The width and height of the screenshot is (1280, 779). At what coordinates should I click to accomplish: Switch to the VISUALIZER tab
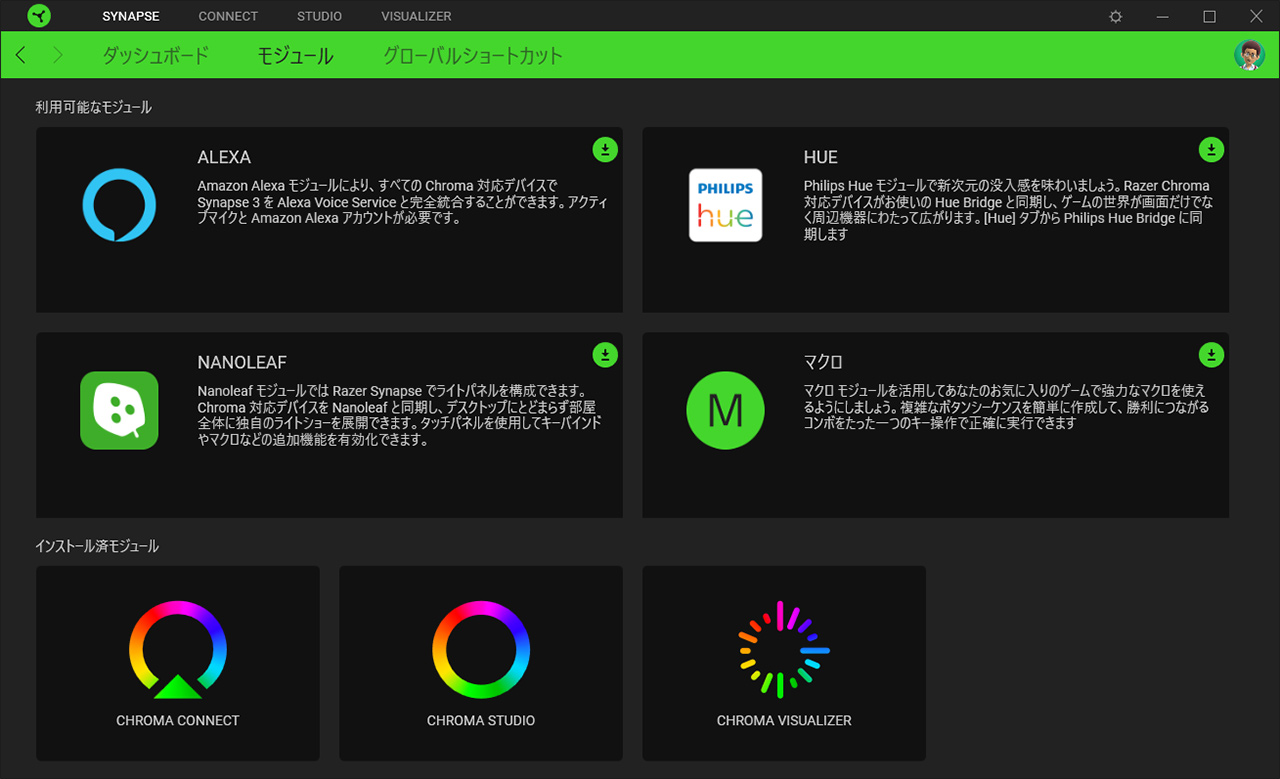[x=416, y=16]
